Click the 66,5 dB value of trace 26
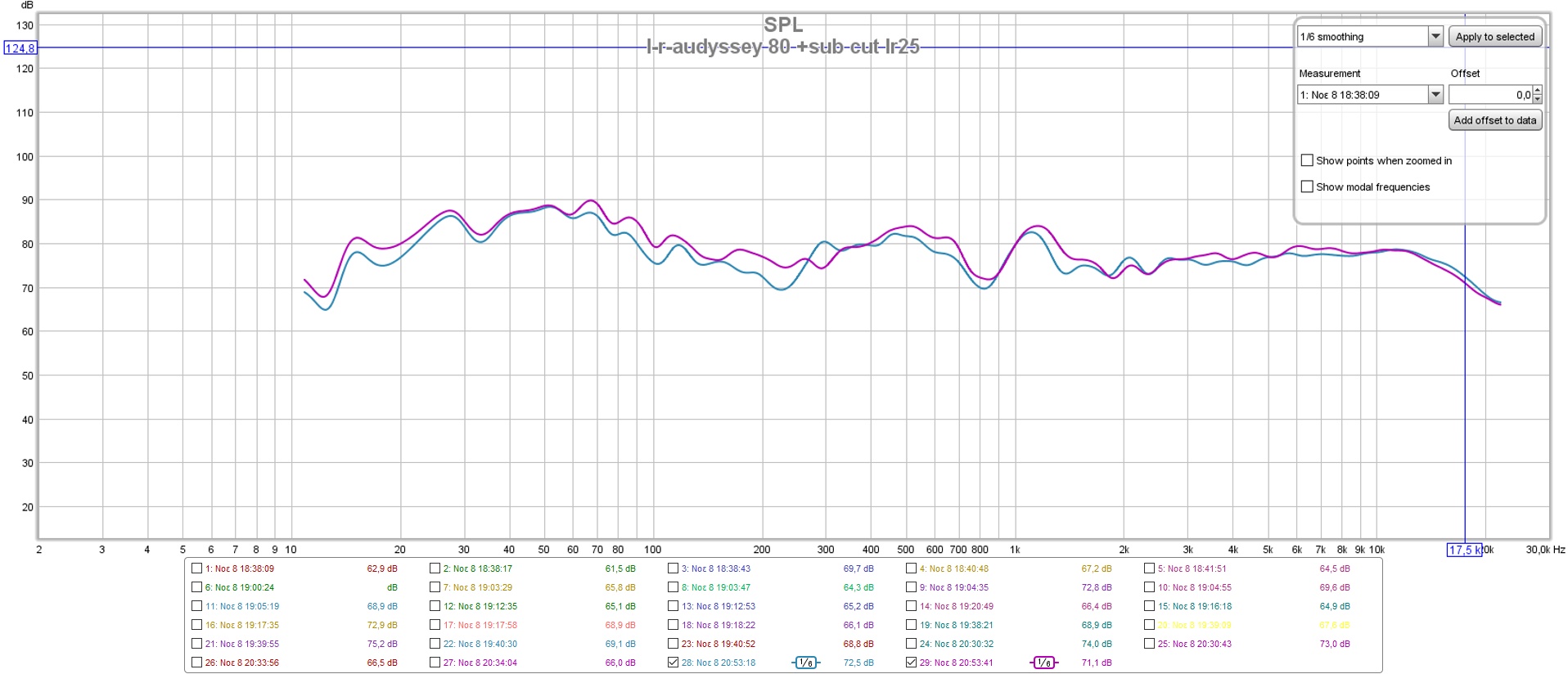 382,663
